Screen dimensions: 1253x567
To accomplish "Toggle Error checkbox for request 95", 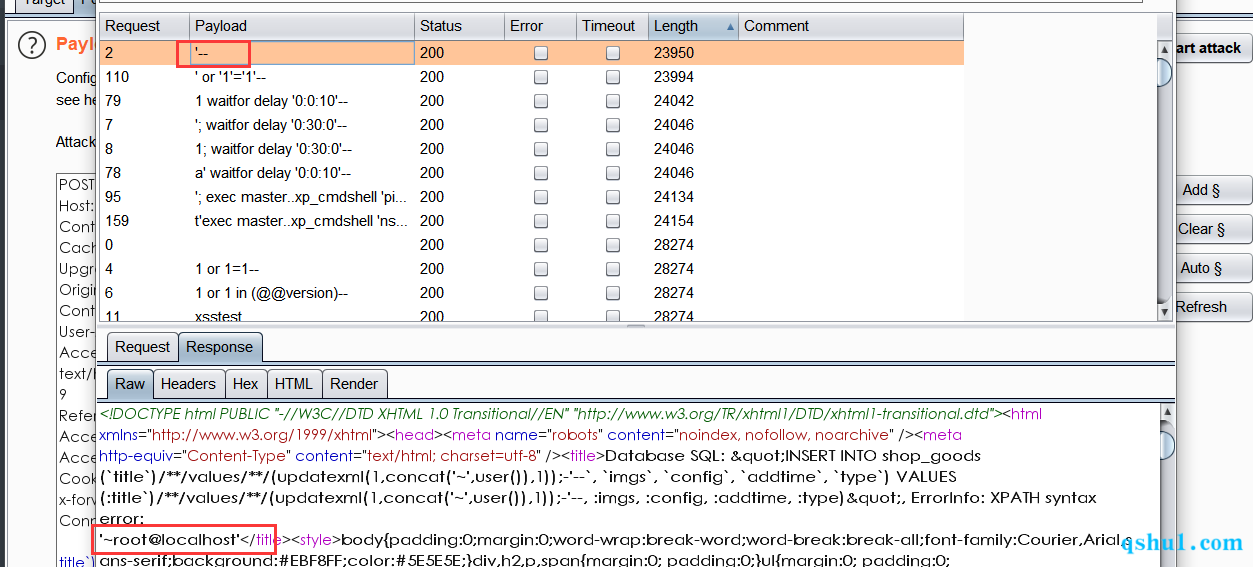I will [541, 197].
